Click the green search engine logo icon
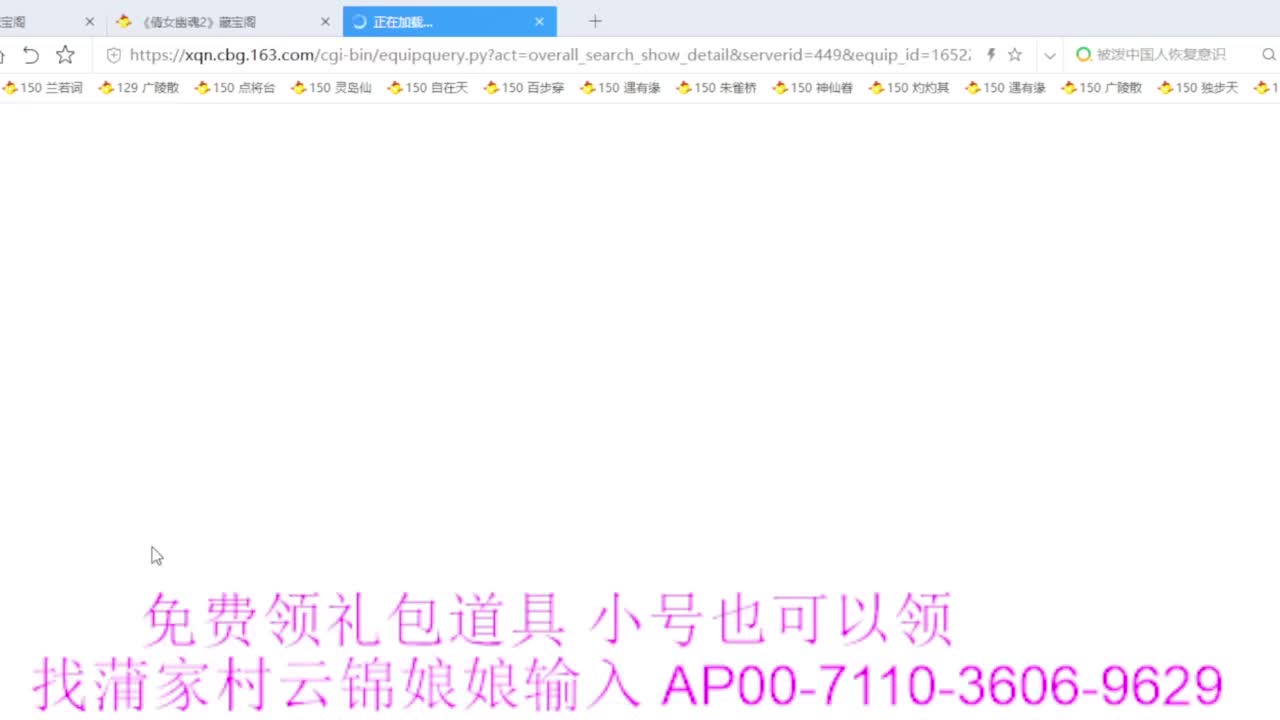 coord(1083,55)
